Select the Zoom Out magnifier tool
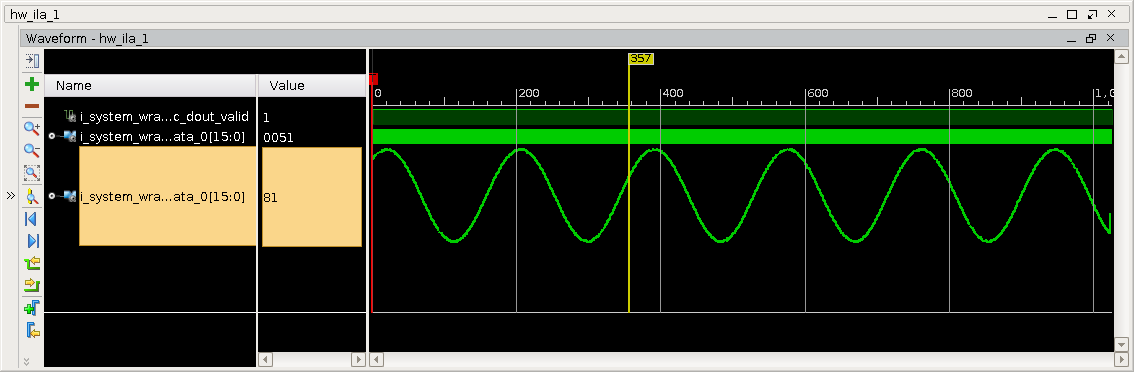 point(32,151)
